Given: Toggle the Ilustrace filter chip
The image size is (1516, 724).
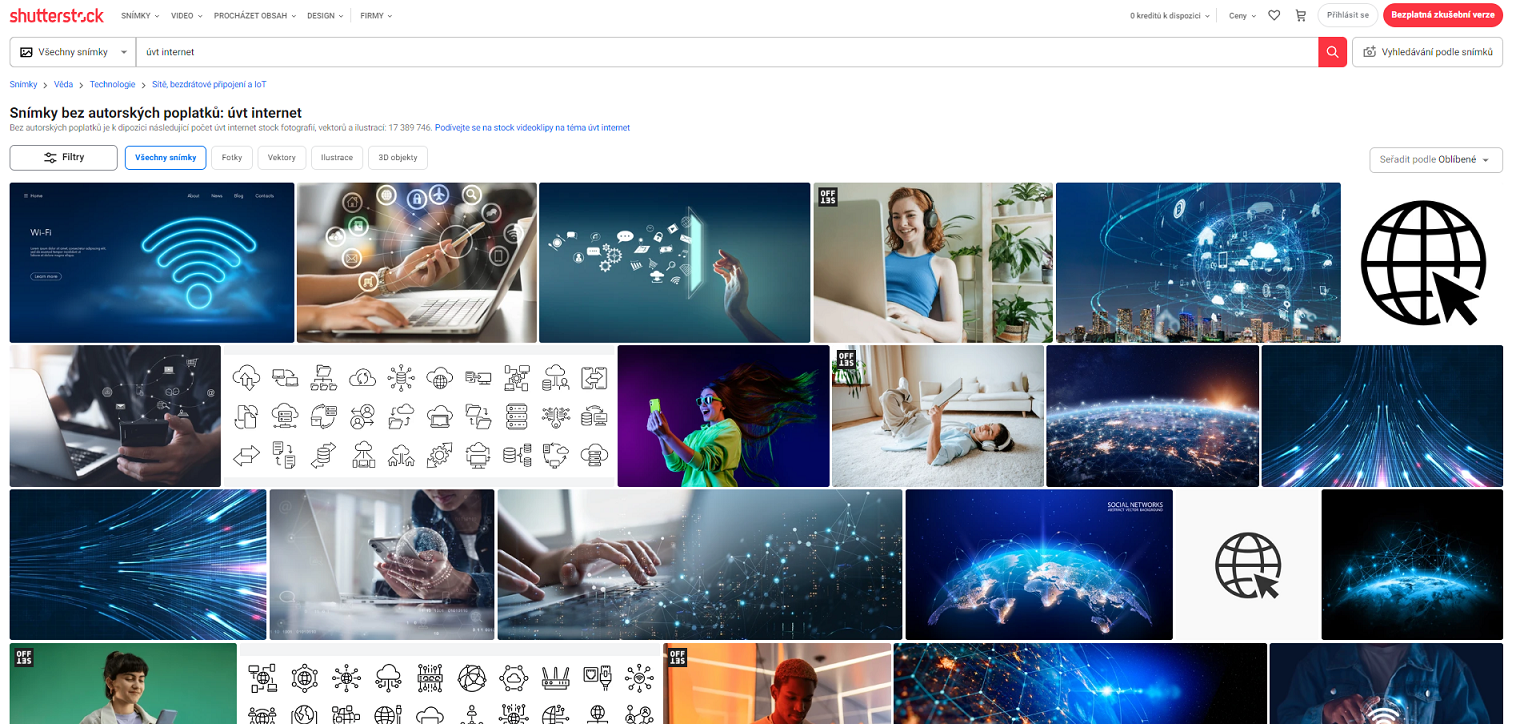Looking at the screenshot, I should click(336, 157).
